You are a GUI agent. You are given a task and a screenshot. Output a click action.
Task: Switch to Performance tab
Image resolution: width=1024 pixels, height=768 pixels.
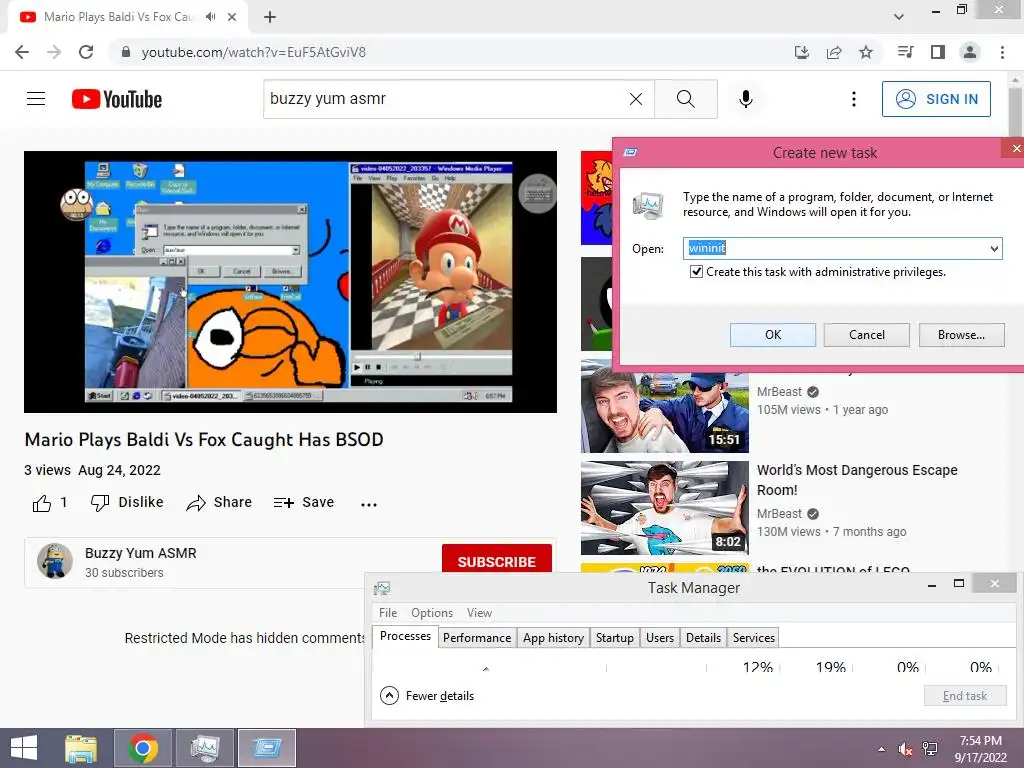477,637
